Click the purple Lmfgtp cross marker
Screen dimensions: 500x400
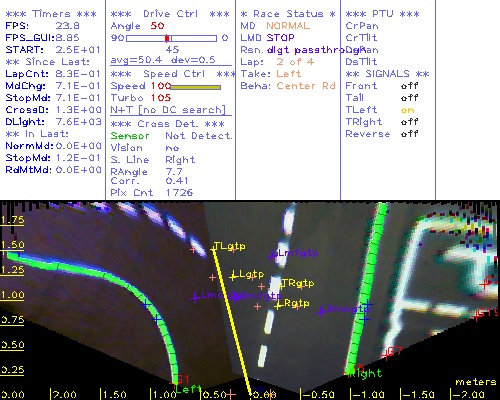click(x=272, y=256)
